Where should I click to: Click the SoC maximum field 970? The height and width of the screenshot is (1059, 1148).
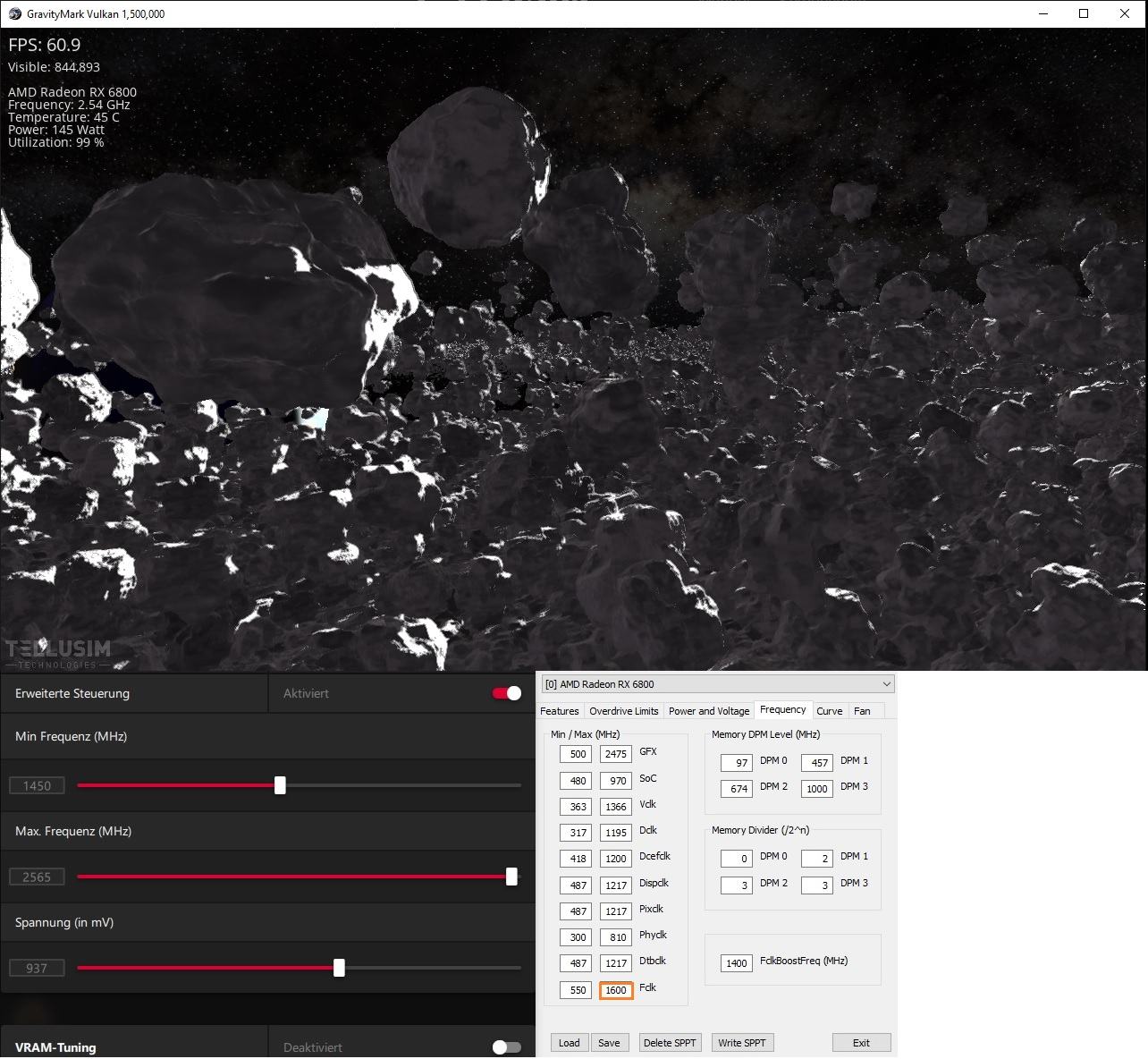point(615,781)
